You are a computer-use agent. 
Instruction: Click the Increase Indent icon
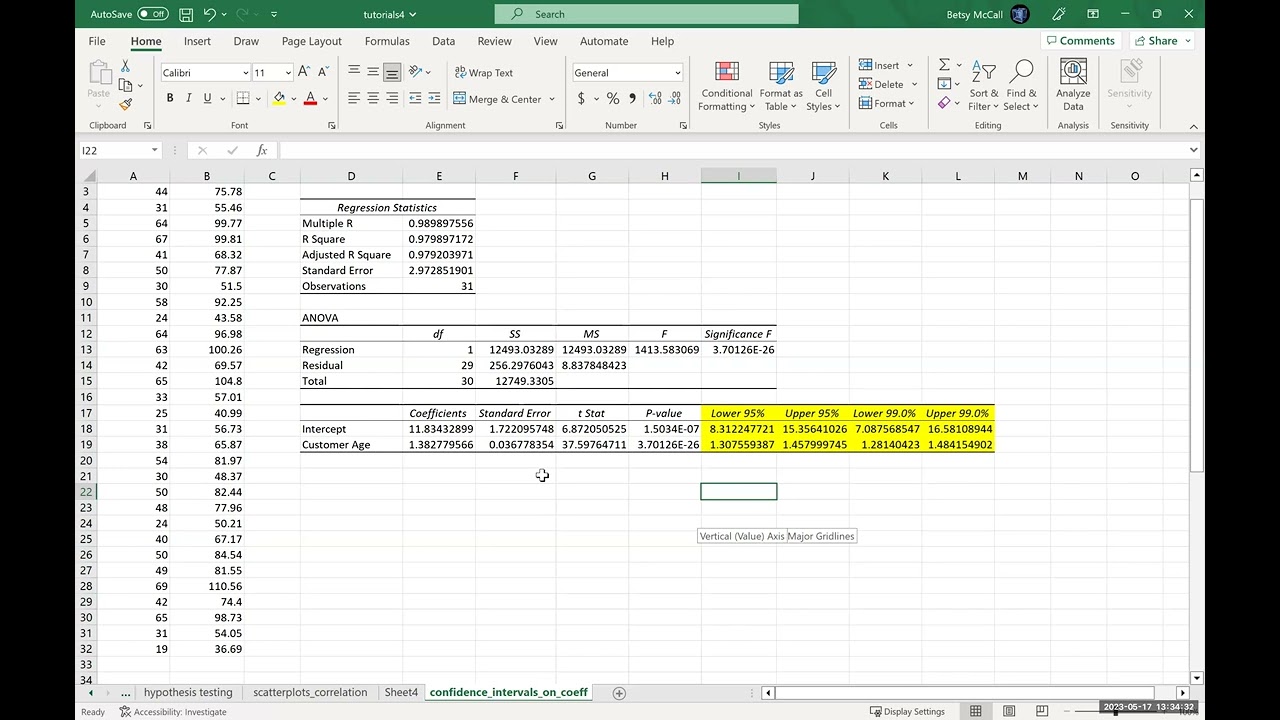click(434, 98)
